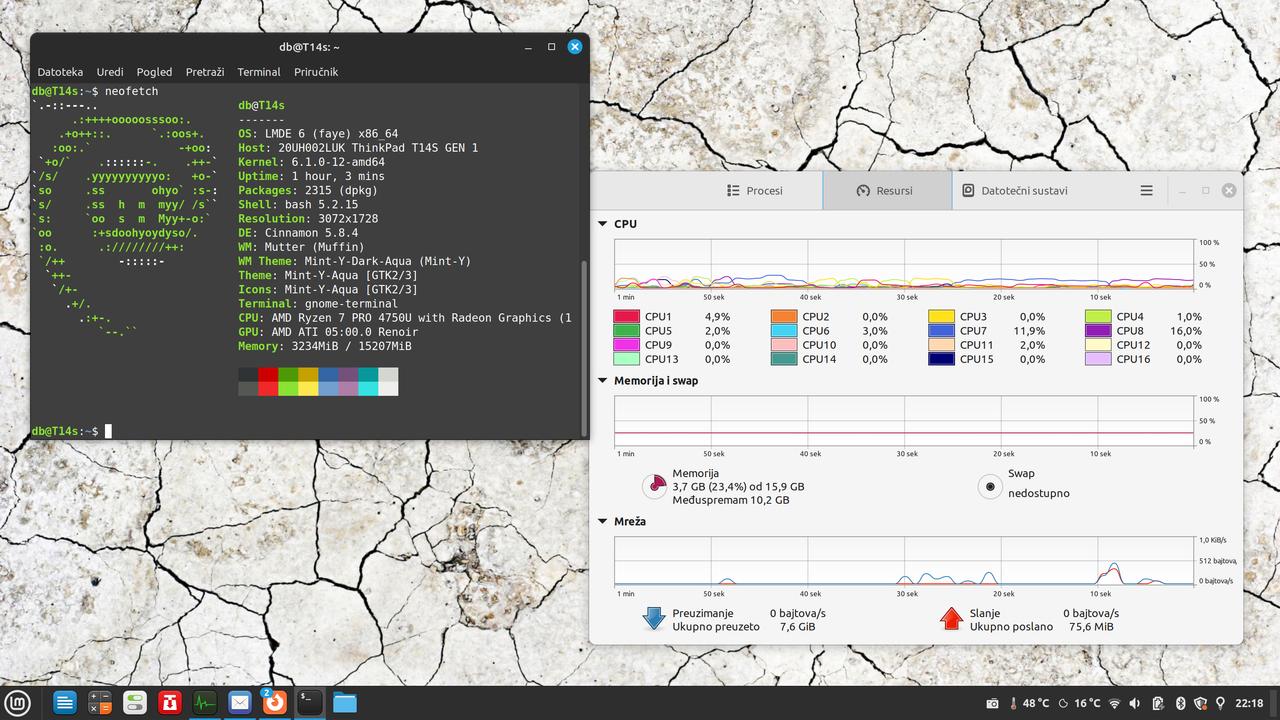
Task: Pick the CPU4 color swatch
Action: click(x=1098, y=317)
